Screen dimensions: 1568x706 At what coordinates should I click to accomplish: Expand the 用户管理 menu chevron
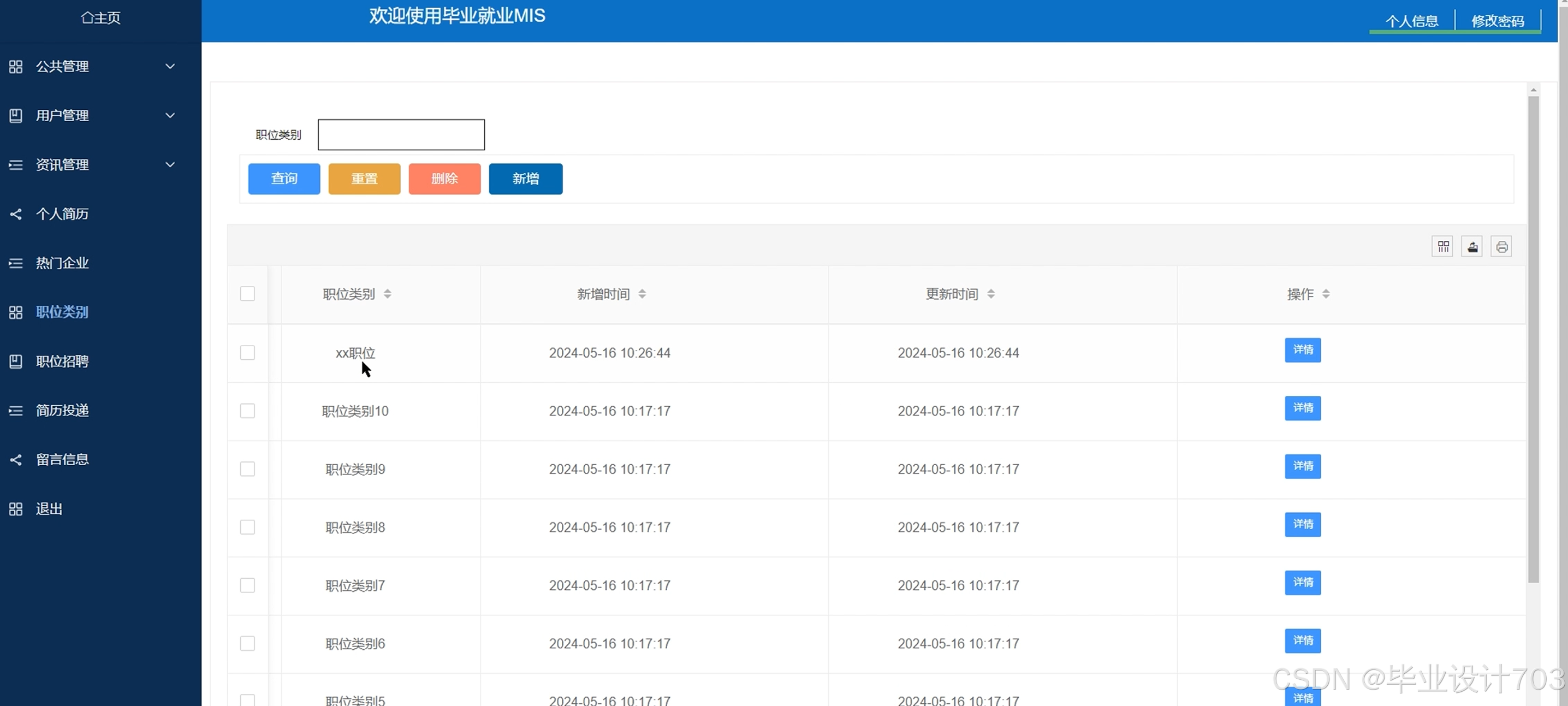pyautogui.click(x=170, y=116)
